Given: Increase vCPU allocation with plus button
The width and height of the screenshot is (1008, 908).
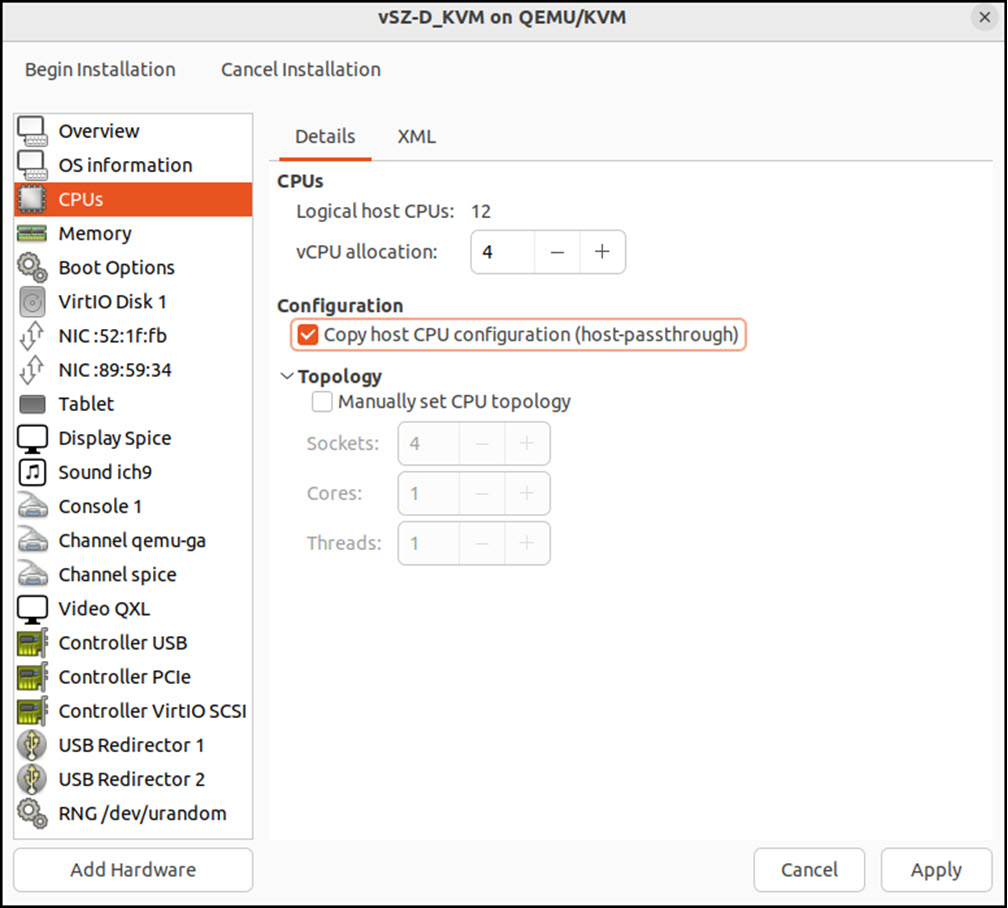Looking at the screenshot, I should pos(602,251).
